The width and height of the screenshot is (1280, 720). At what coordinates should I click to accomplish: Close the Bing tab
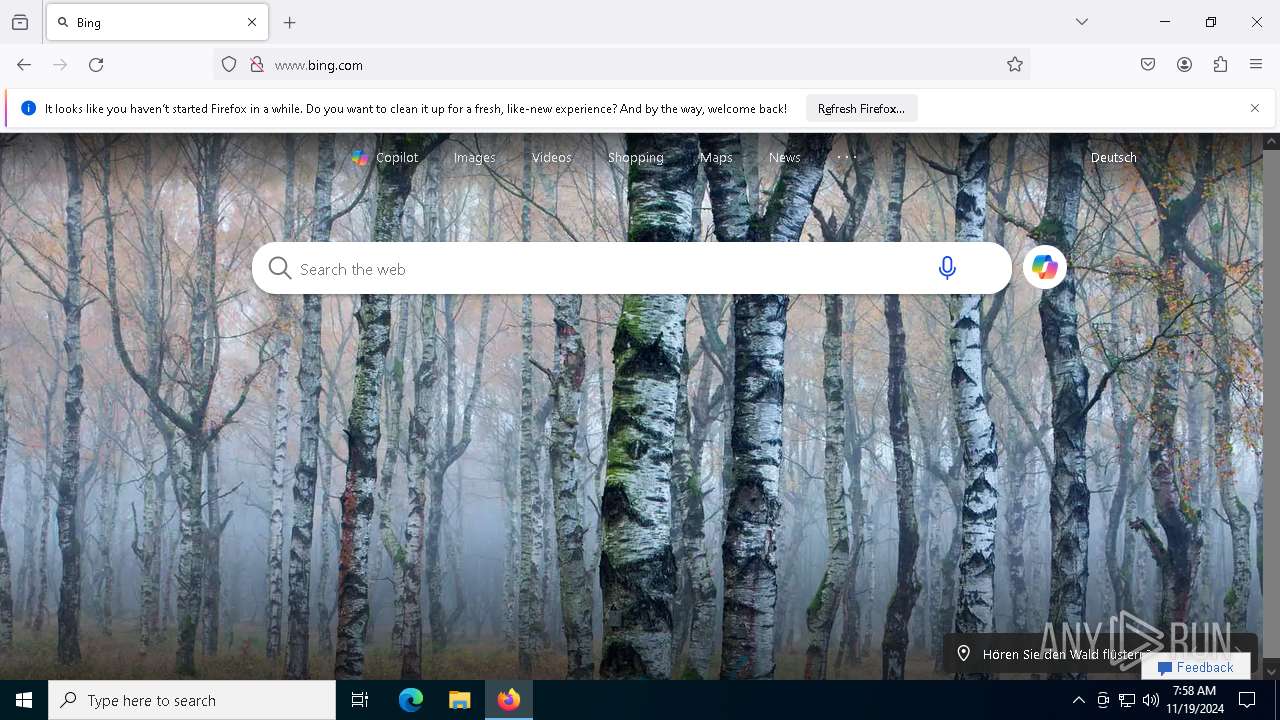pos(252,22)
